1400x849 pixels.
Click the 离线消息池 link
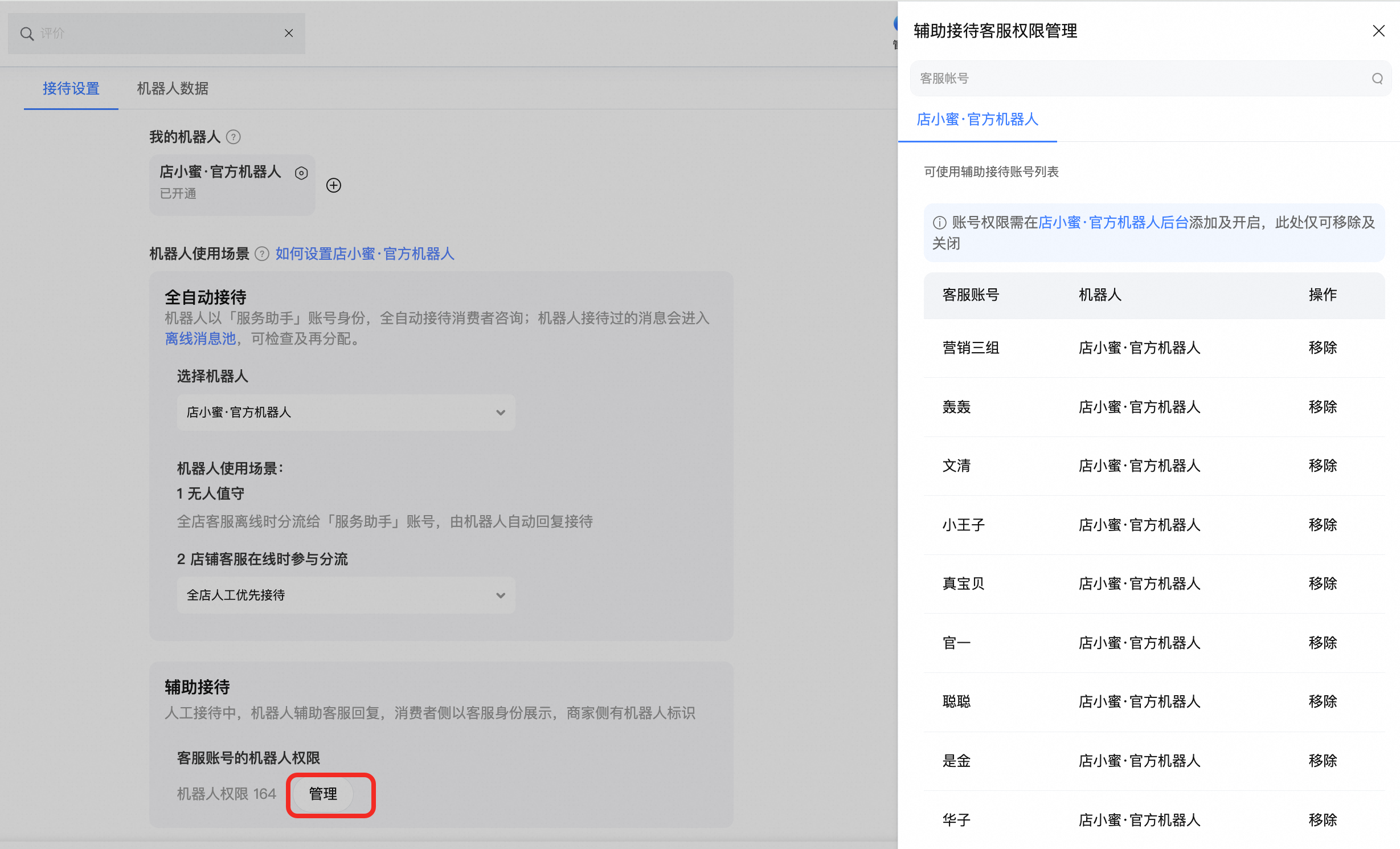[x=199, y=339]
